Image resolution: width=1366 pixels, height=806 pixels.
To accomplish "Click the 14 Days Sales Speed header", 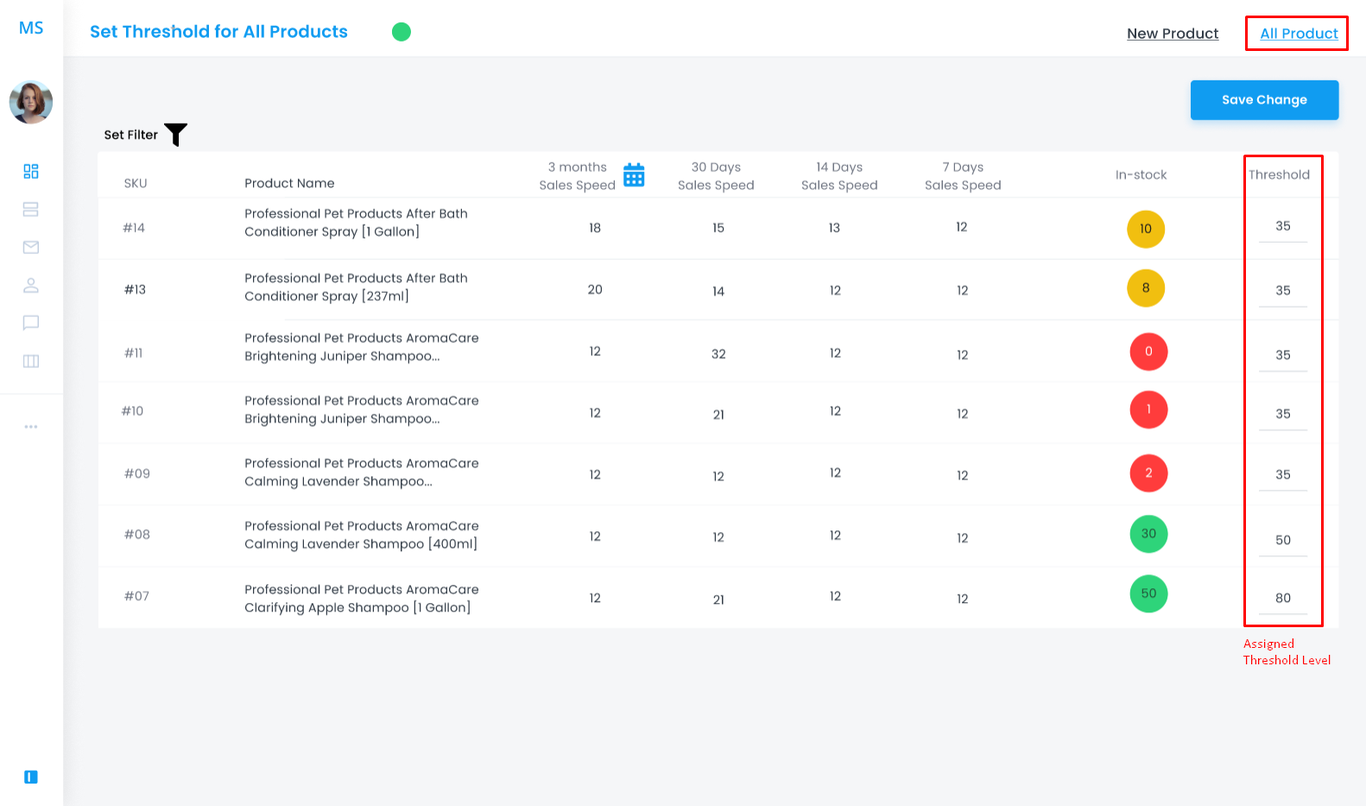I will click(839, 176).
